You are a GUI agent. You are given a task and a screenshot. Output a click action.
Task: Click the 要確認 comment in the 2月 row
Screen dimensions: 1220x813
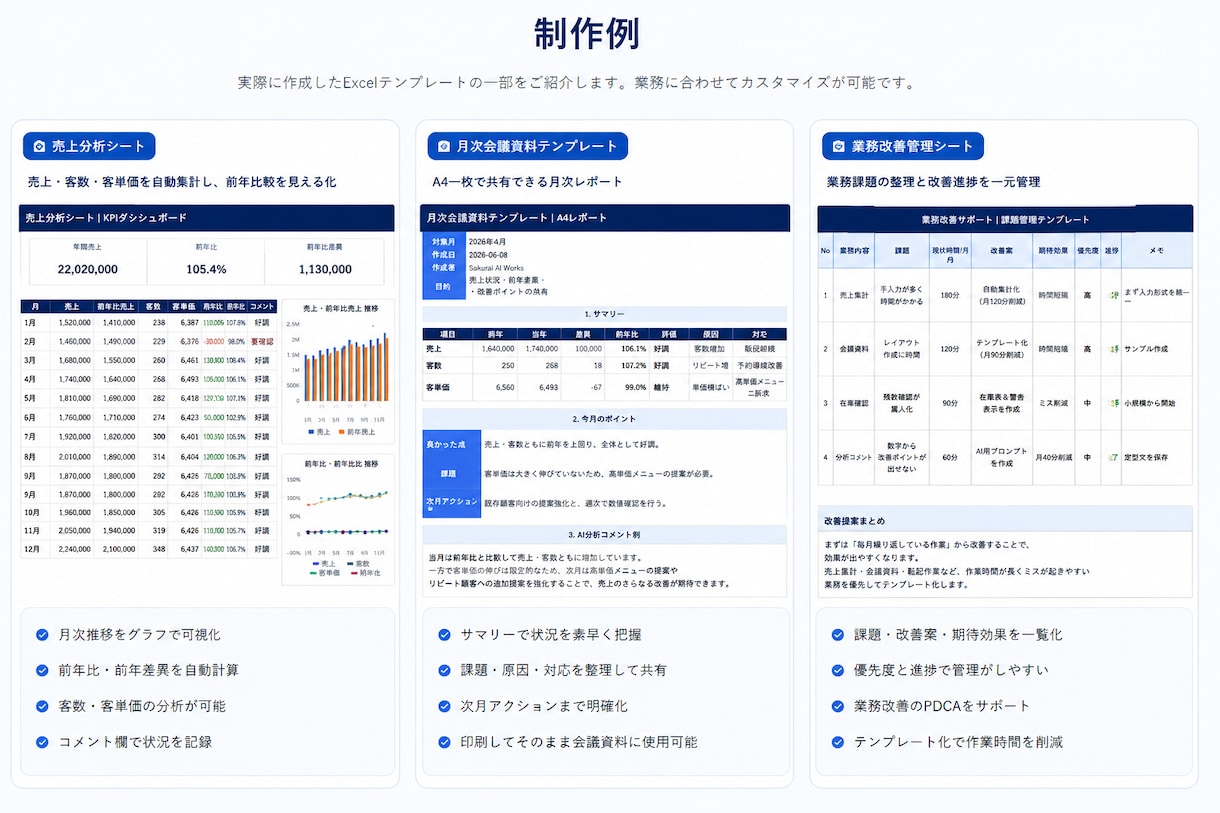tap(261, 341)
